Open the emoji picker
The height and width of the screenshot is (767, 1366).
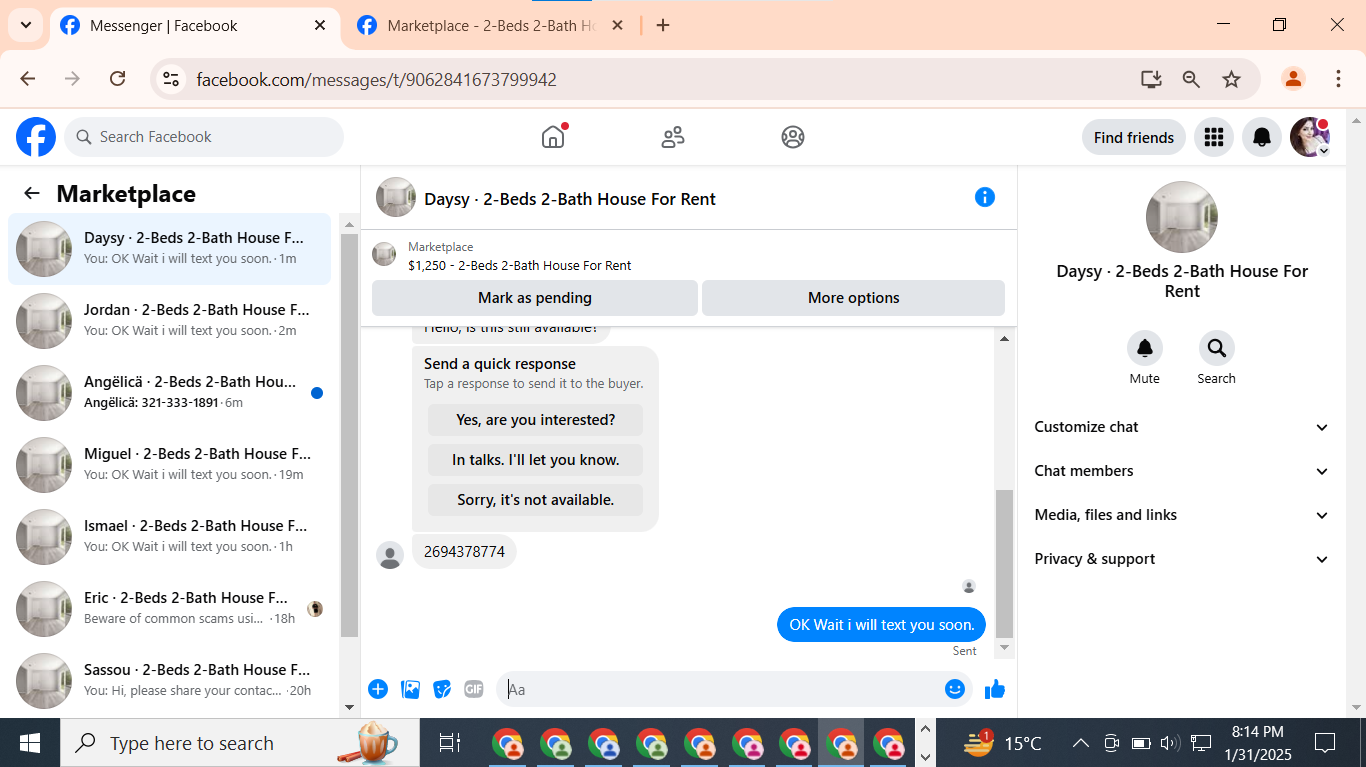pyautogui.click(x=955, y=689)
